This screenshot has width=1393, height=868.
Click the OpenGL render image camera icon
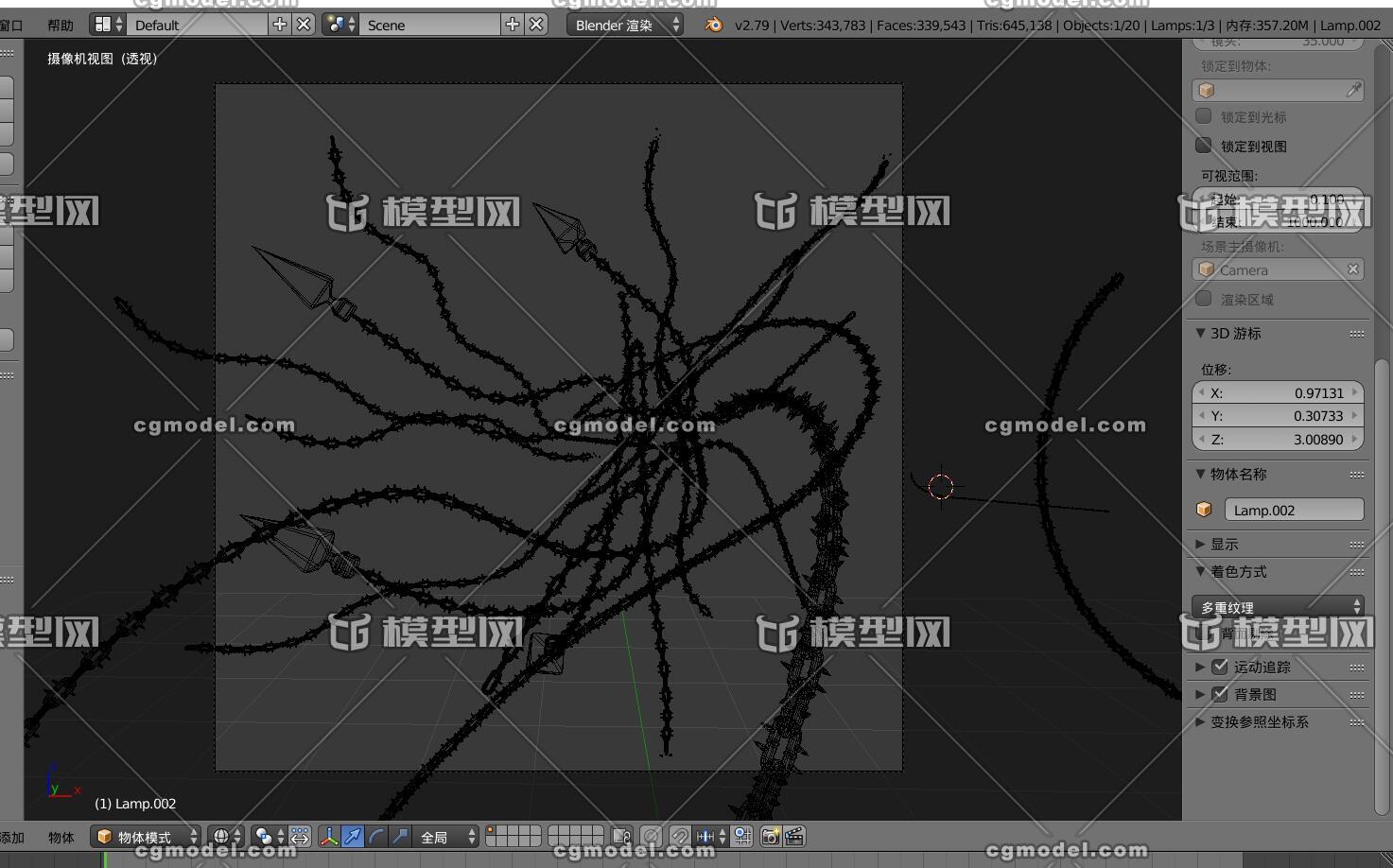pyautogui.click(x=771, y=837)
